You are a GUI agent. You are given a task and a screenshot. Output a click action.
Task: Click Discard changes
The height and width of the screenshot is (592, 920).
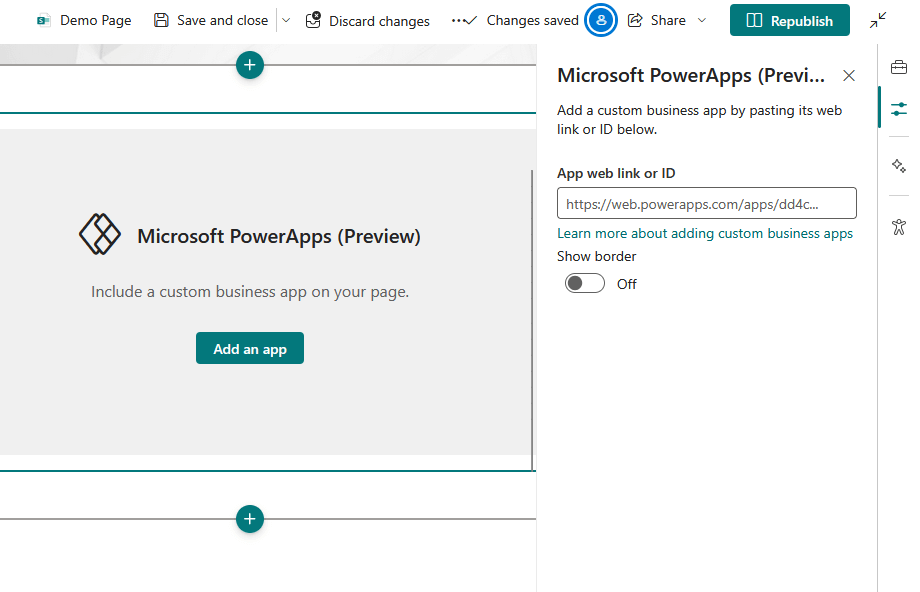(367, 21)
